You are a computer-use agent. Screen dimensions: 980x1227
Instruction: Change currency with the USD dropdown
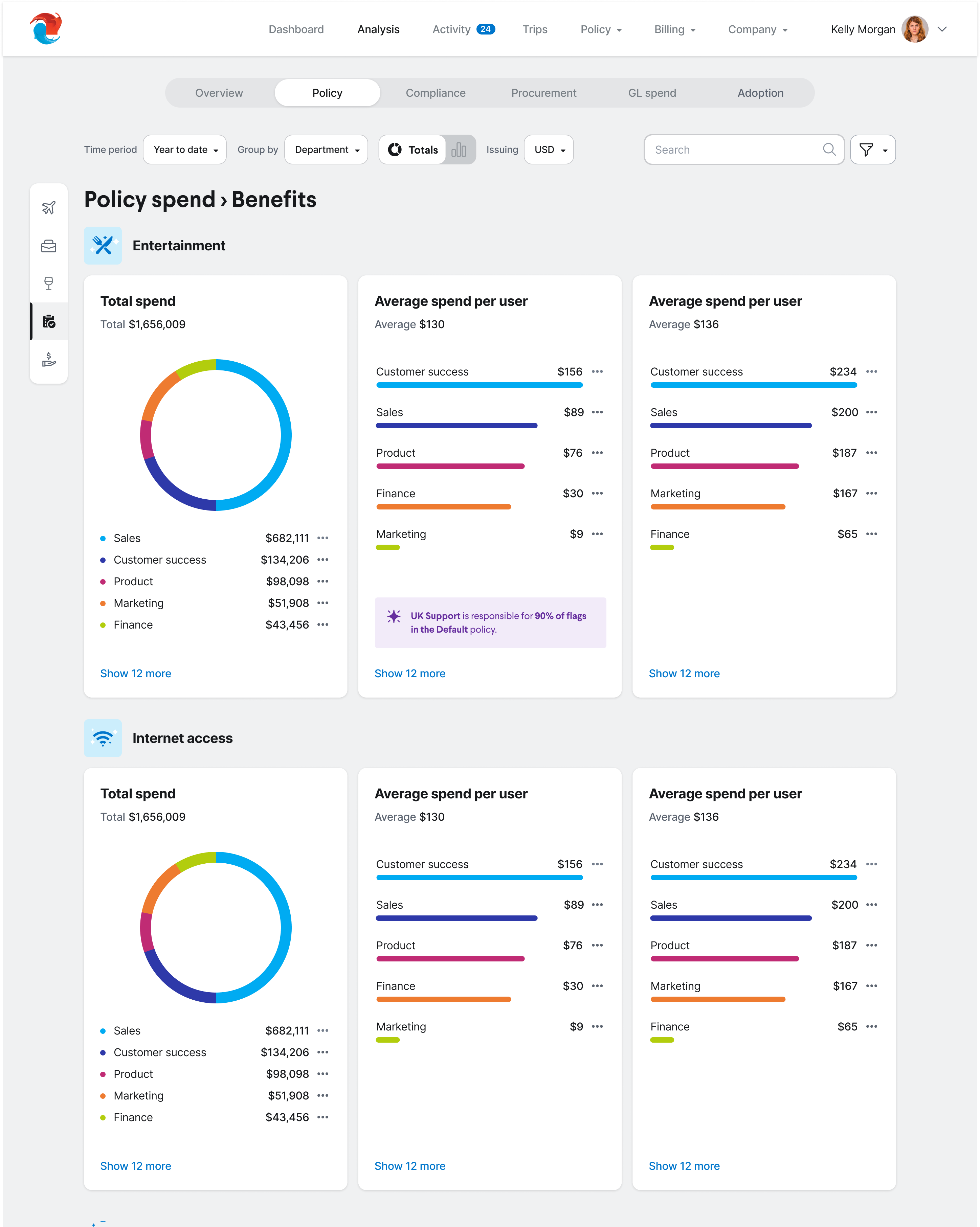(548, 150)
